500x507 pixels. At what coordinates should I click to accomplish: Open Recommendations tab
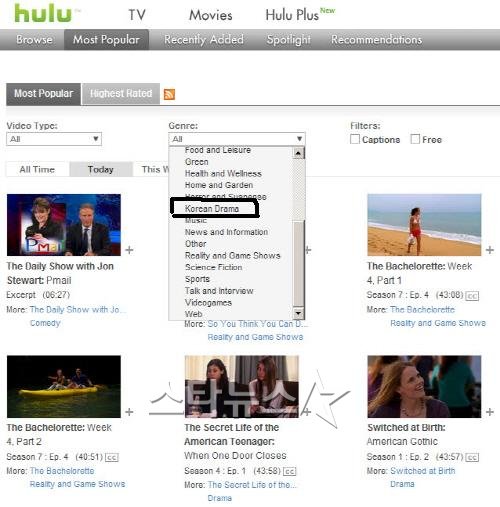[377, 39]
